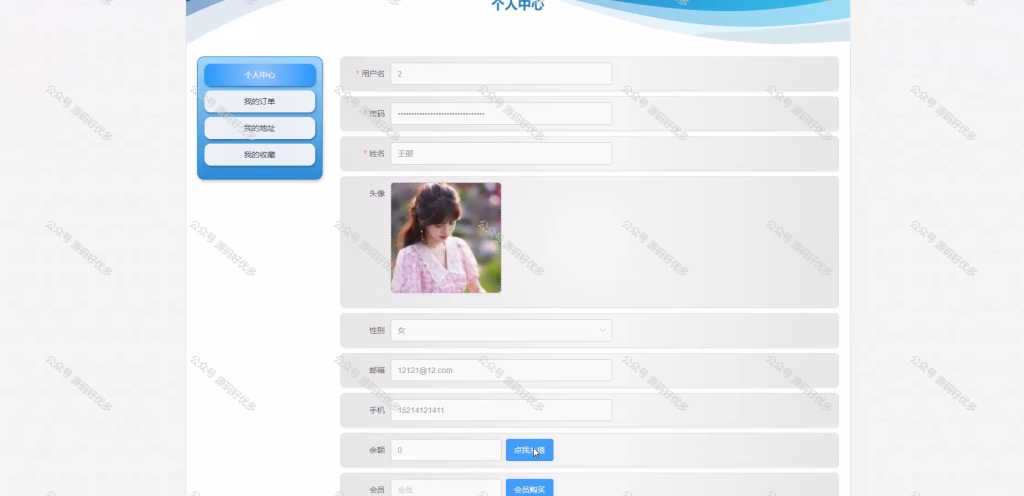The image size is (1024, 496).
Task: Click the 余额 label text
Action: click(377, 450)
